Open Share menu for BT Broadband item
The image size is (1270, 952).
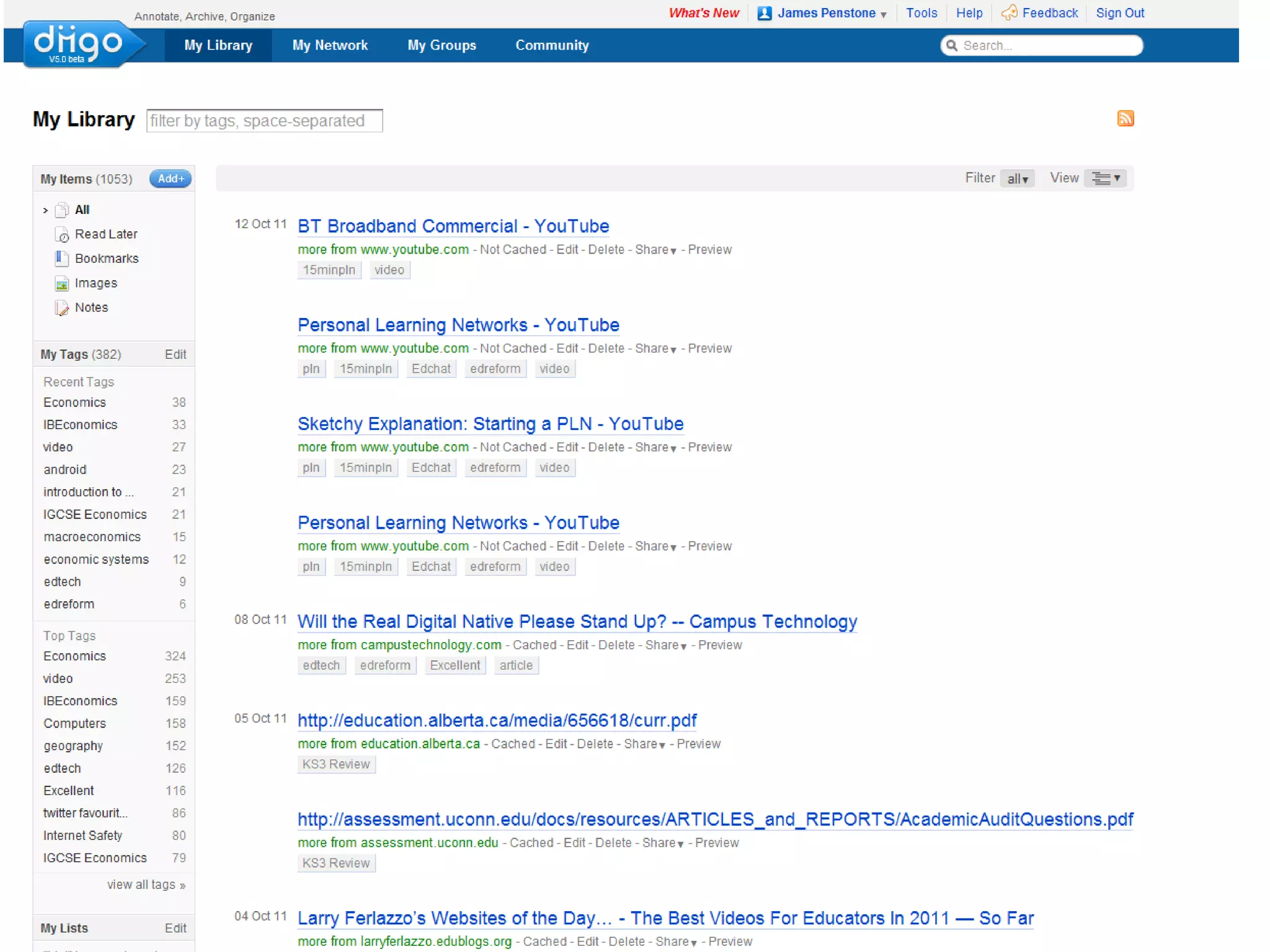pyautogui.click(x=655, y=250)
